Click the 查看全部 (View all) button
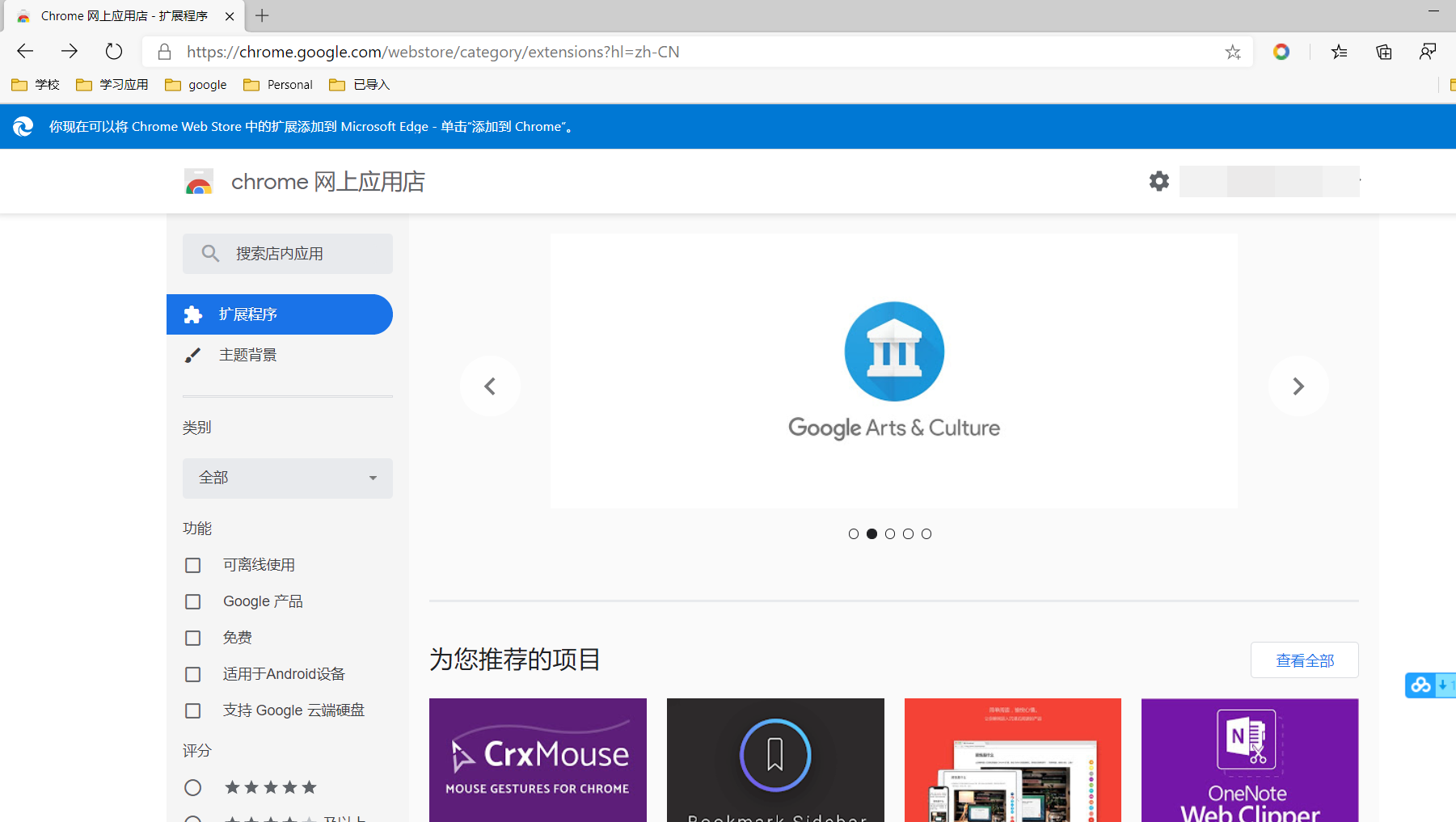Viewport: 1456px width, 822px height. pos(1304,660)
